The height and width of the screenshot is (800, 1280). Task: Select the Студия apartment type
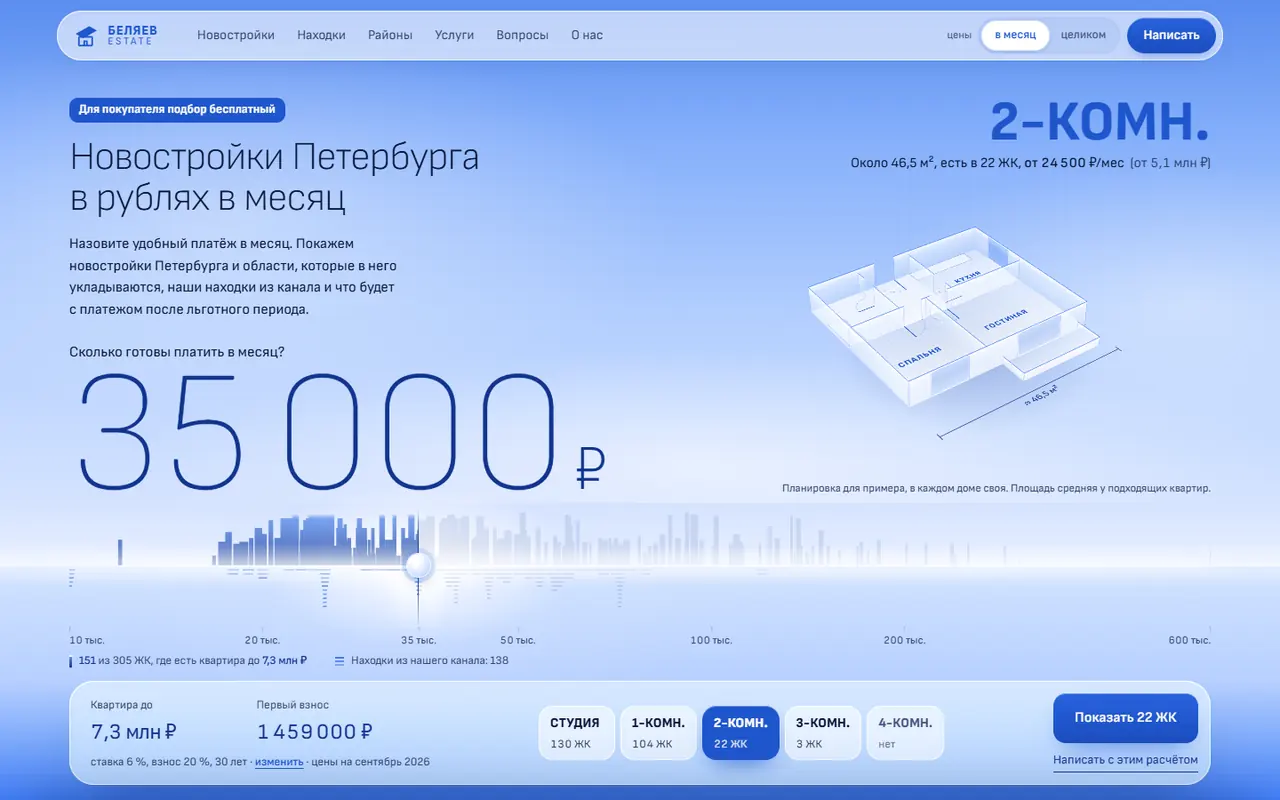pos(575,733)
